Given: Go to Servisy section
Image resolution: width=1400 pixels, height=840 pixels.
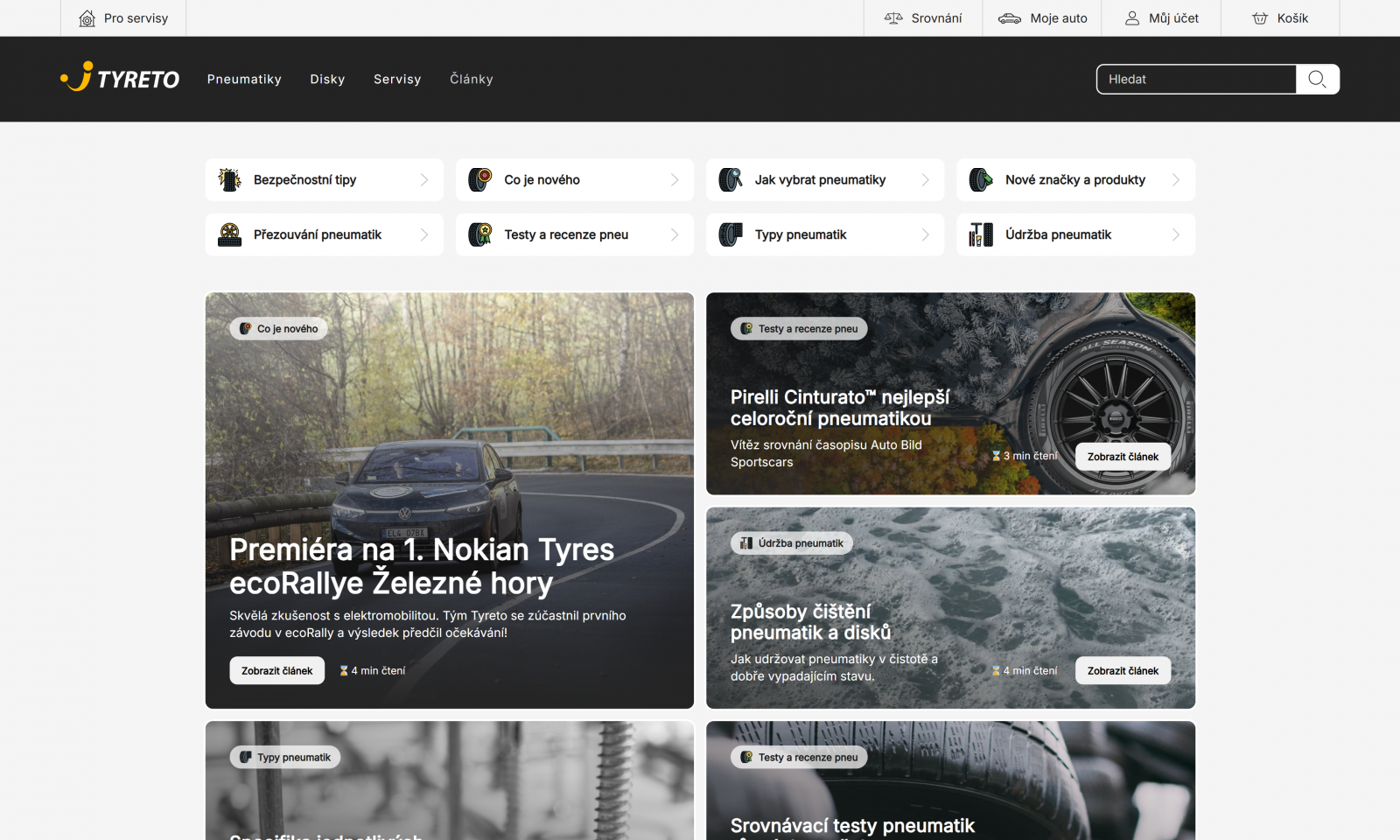Looking at the screenshot, I should [397, 79].
